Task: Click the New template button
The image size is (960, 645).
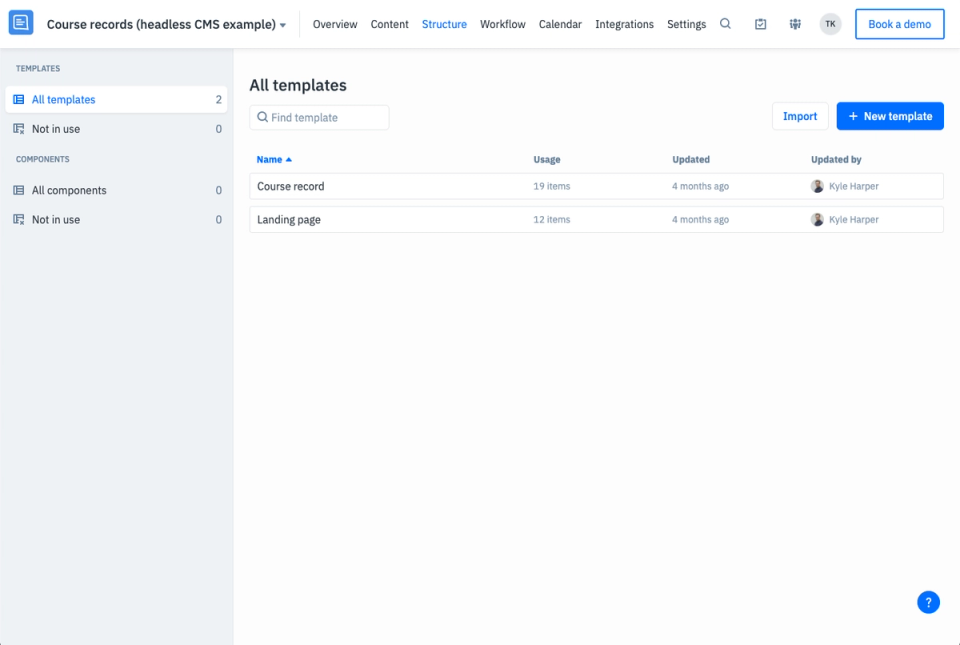Action: click(x=890, y=116)
